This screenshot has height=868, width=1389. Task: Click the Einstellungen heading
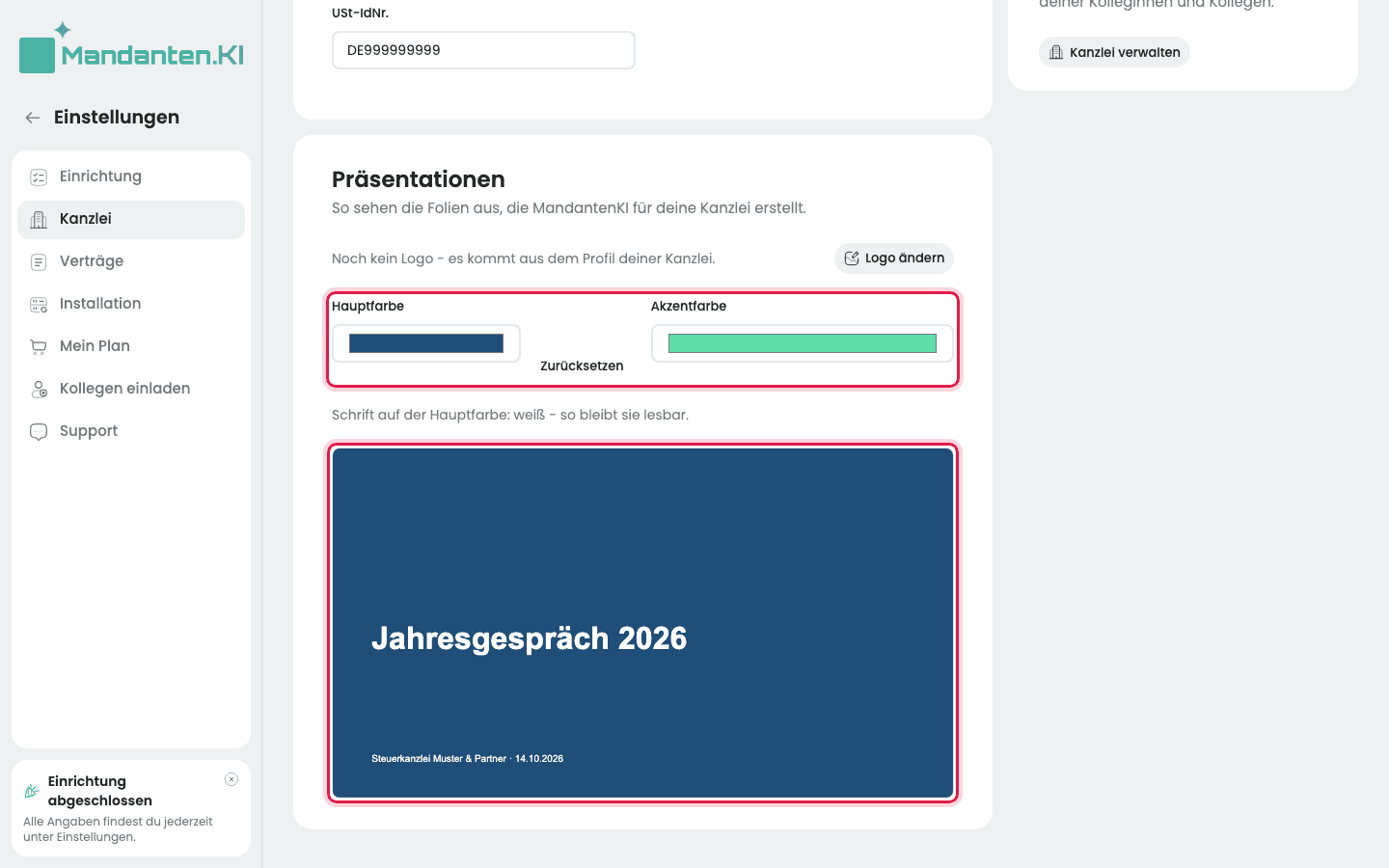[x=117, y=118]
